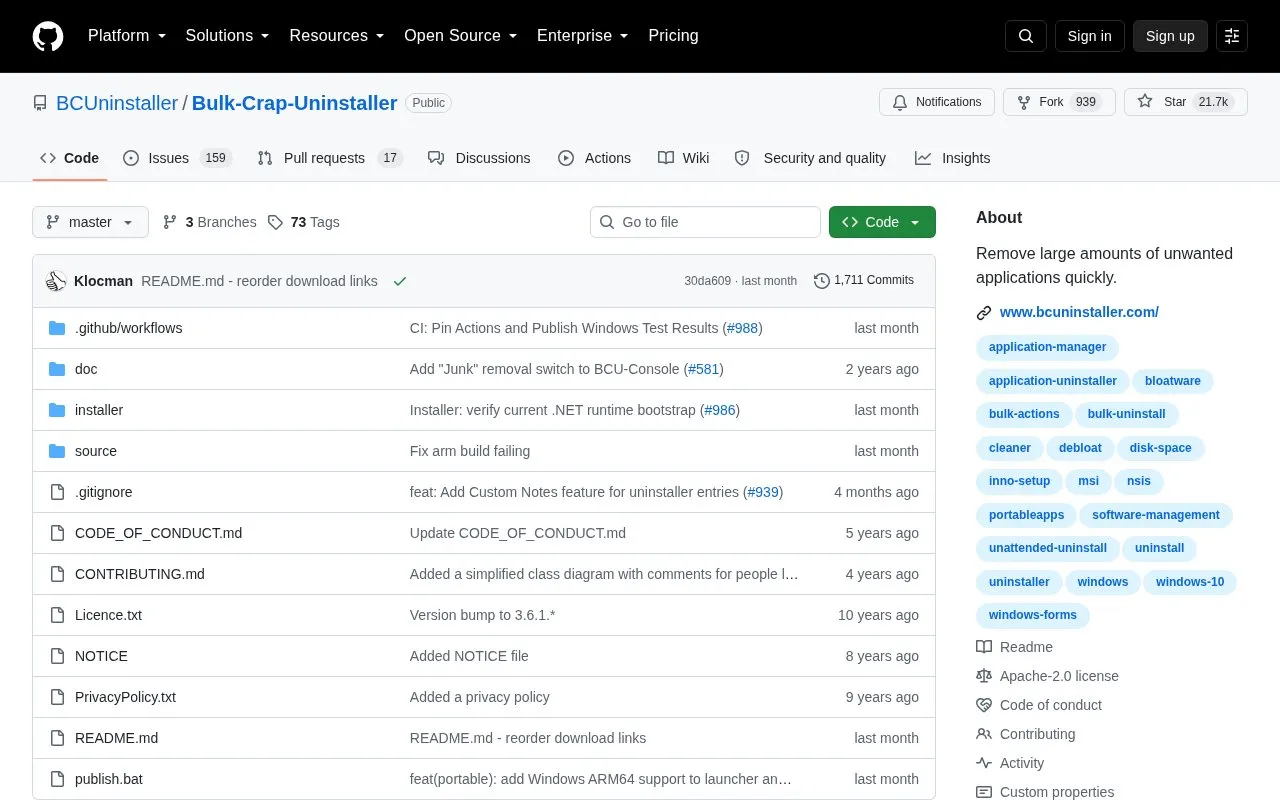Open the .github/workflows folder
The height and width of the screenshot is (800, 1280).
coord(128,328)
